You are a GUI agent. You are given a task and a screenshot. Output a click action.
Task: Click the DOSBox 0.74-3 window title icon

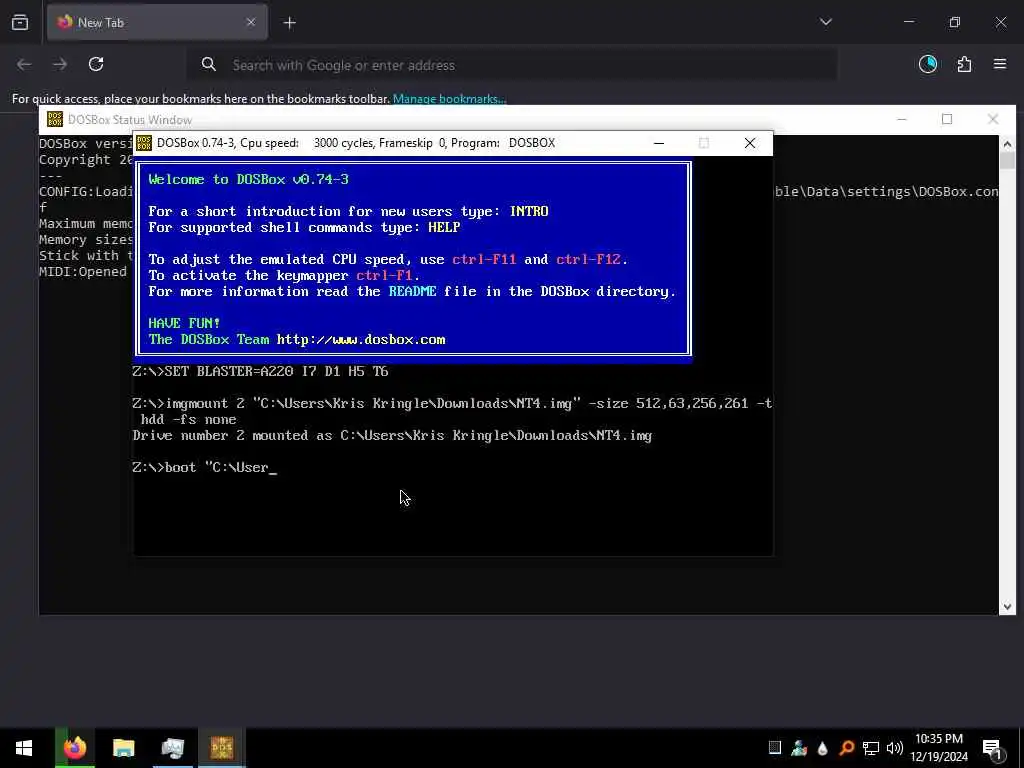(x=144, y=143)
